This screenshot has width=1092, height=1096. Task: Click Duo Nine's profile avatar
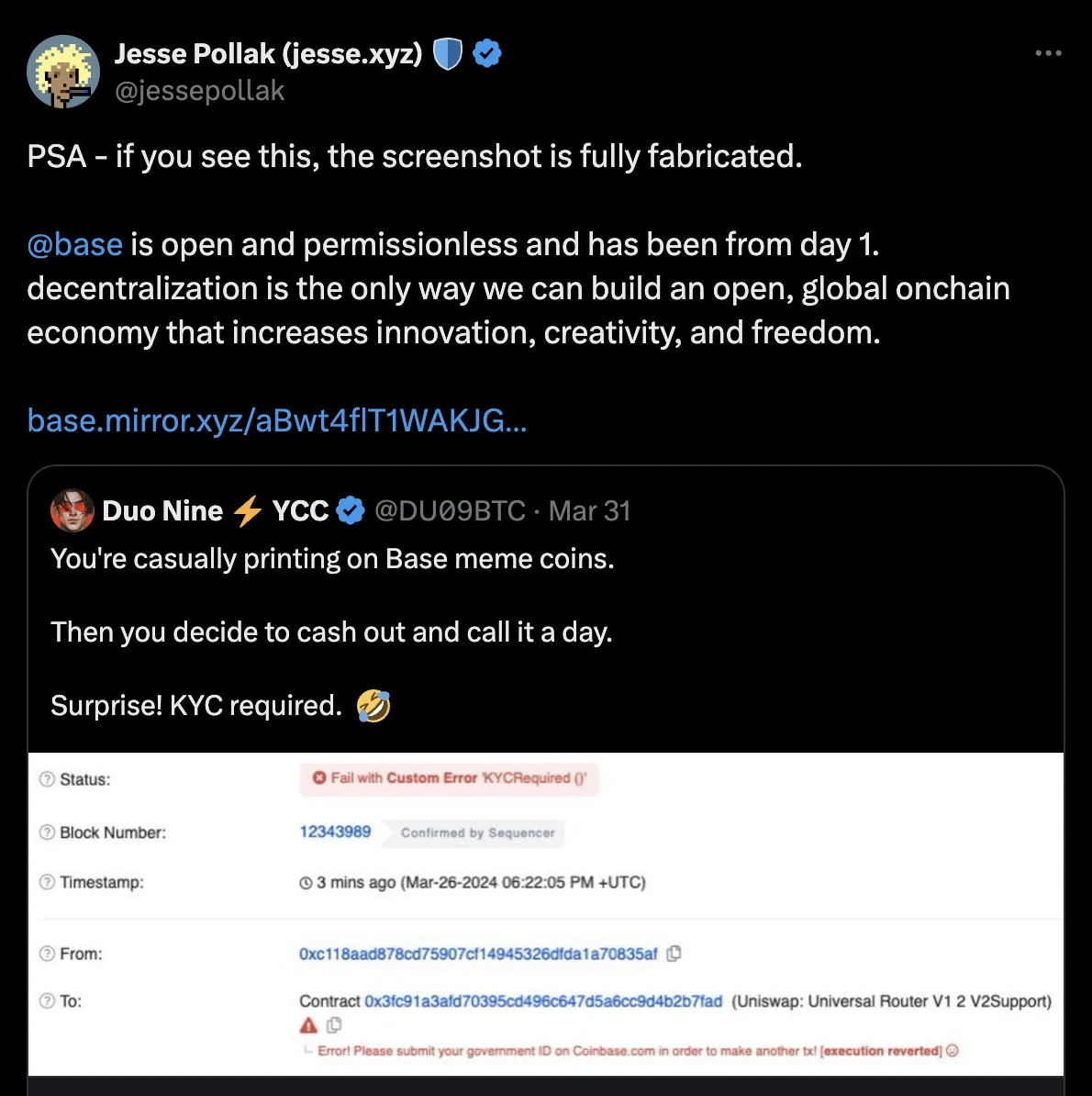pos(72,510)
